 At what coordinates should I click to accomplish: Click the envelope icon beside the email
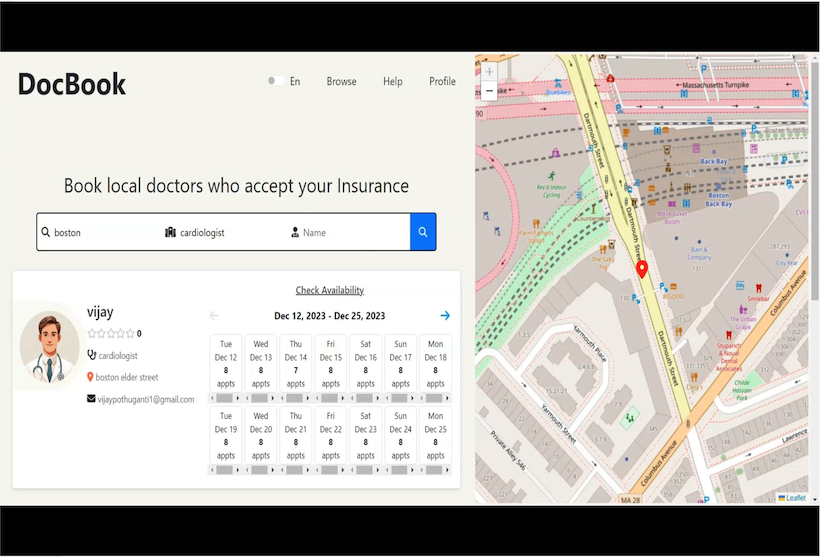[91, 399]
